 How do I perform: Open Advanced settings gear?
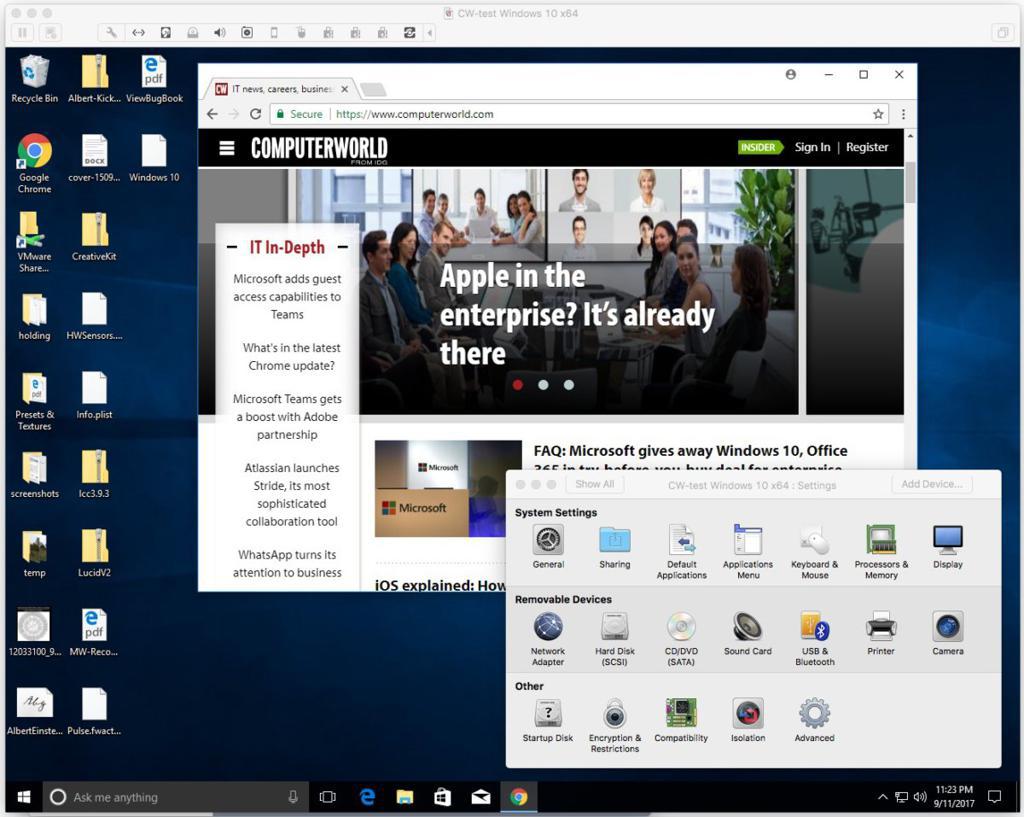pos(814,721)
